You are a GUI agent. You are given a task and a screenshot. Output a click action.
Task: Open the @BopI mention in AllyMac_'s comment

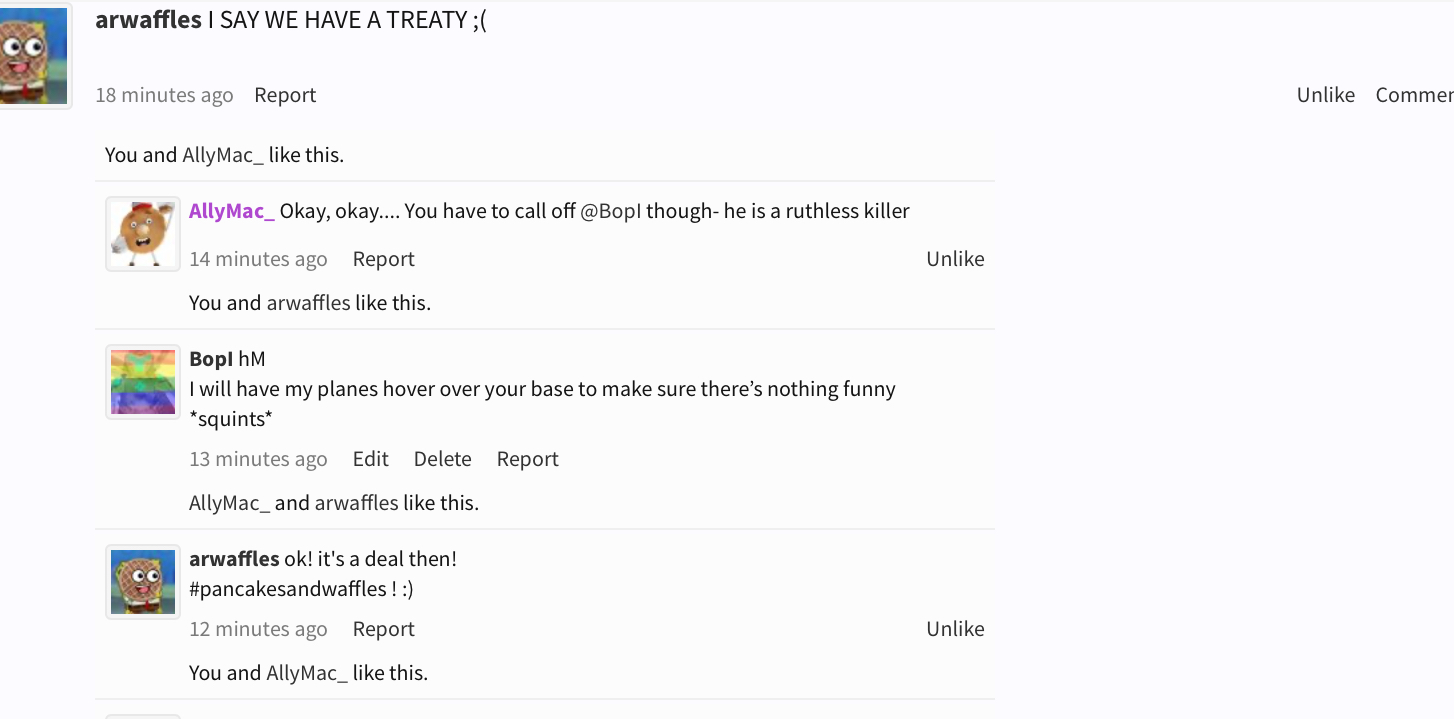click(x=610, y=211)
